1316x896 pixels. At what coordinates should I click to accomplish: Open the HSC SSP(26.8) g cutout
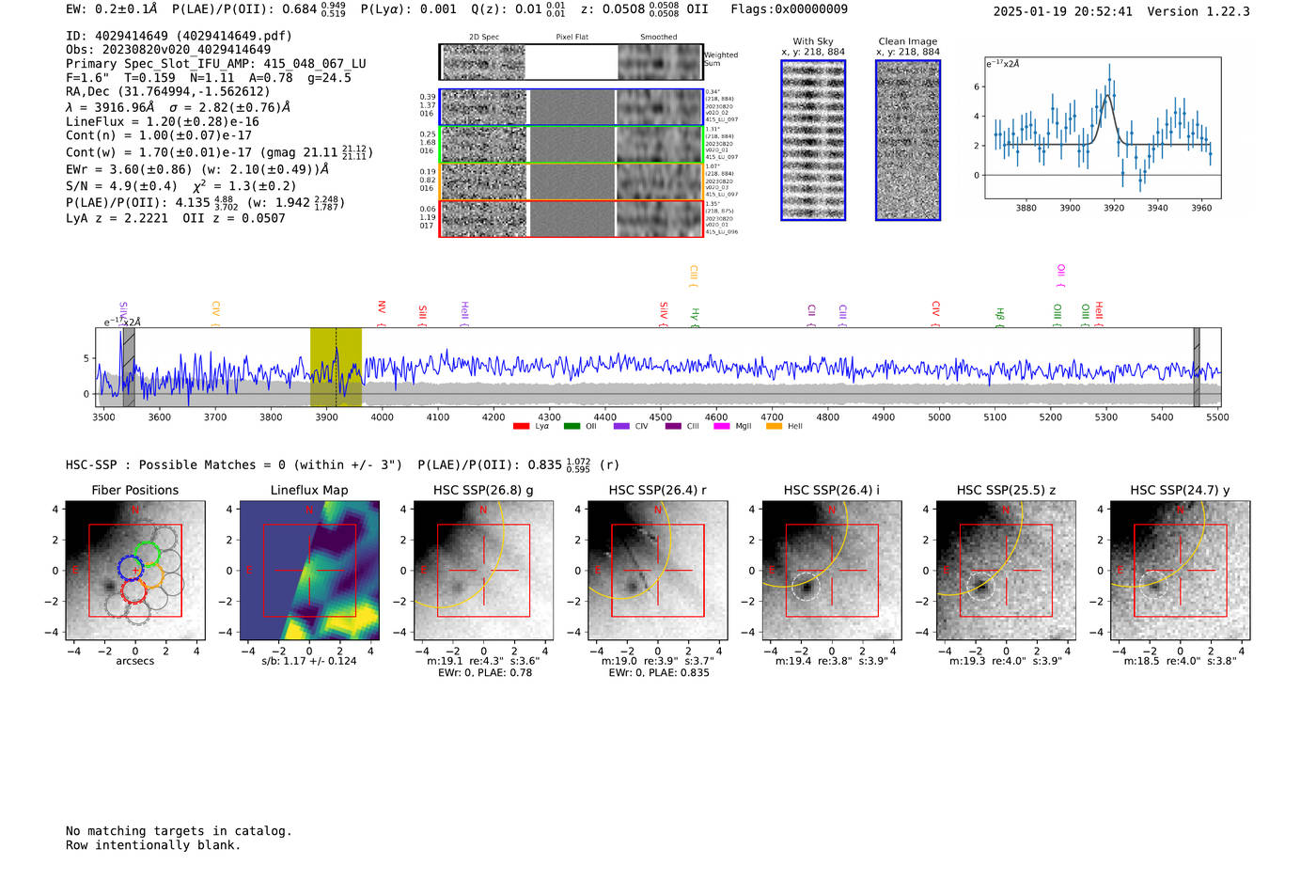point(483,570)
